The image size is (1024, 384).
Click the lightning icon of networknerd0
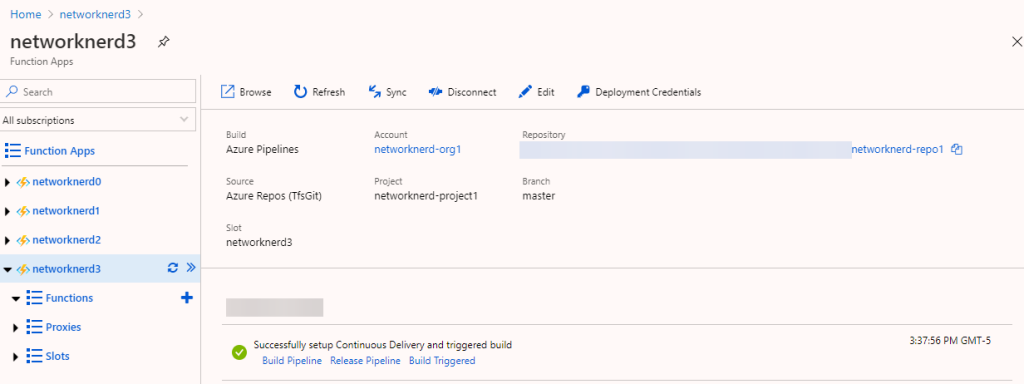pyautogui.click(x=23, y=182)
